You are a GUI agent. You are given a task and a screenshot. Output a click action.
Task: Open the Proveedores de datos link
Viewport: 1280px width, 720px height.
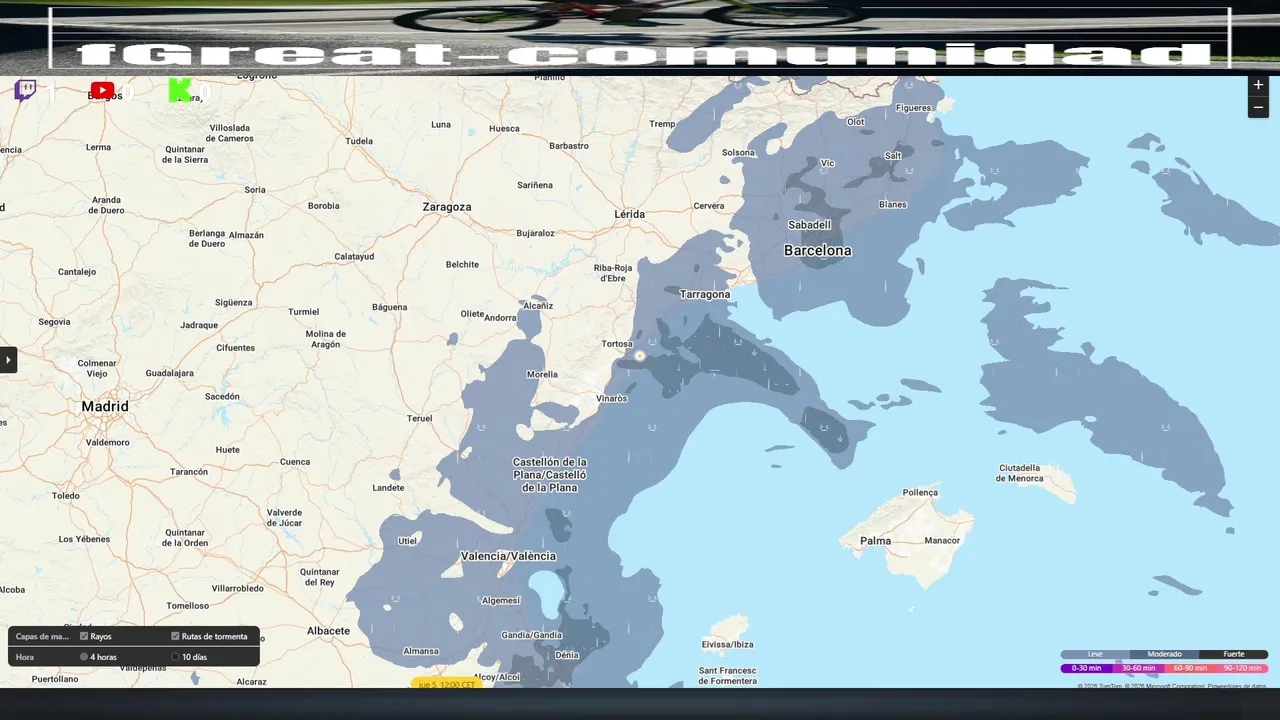click(x=1236, y=686)
